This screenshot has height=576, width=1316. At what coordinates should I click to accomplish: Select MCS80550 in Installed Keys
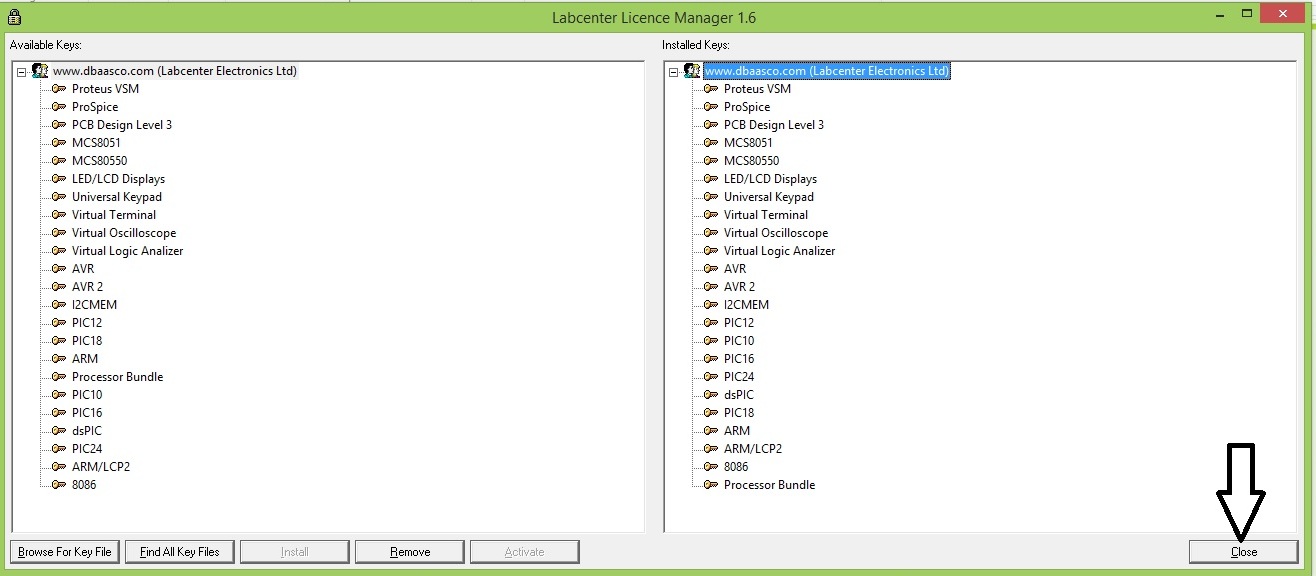(751, 161)
